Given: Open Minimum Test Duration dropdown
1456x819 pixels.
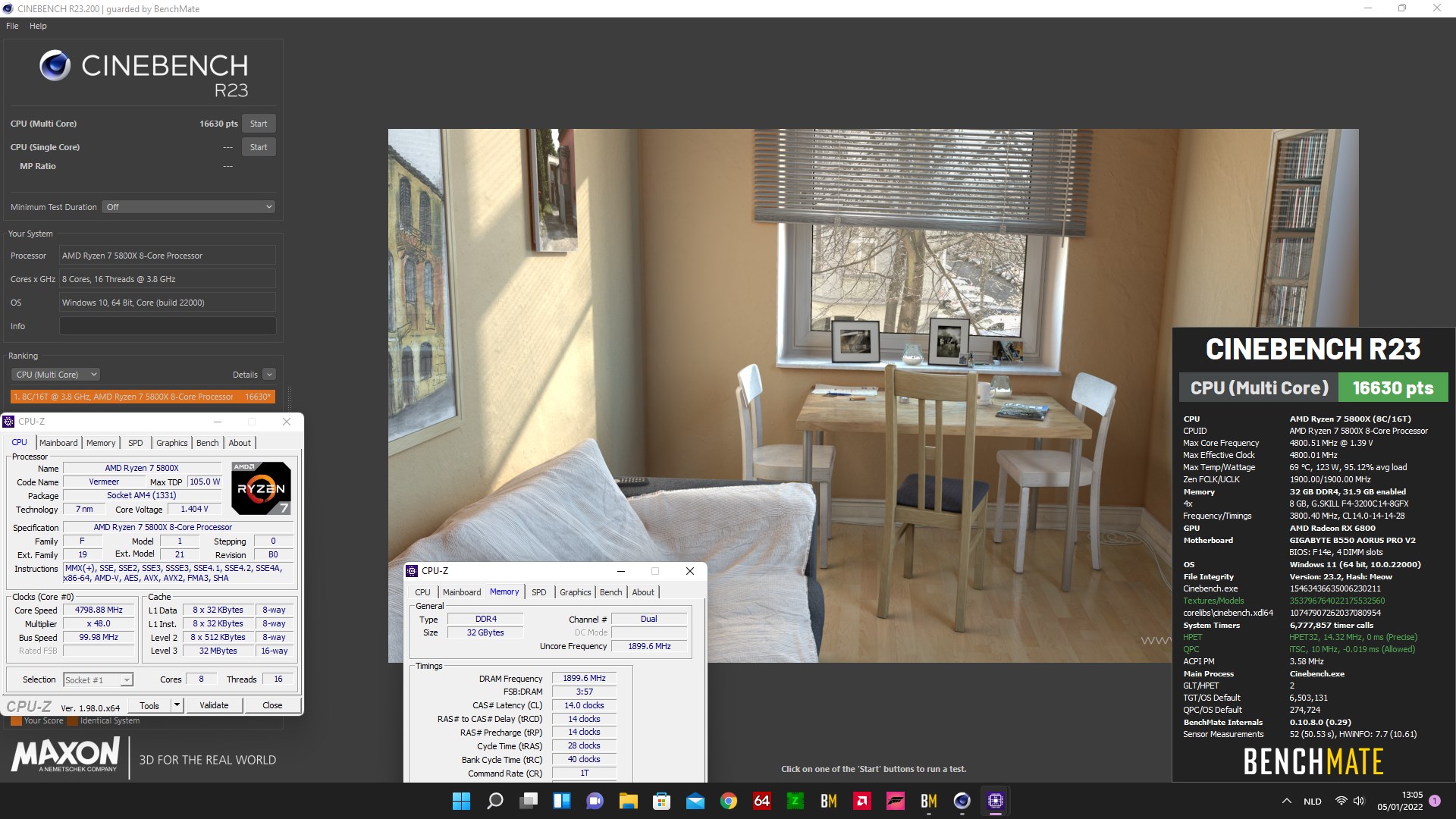Looking at the screenshot, I should pyautogui.click(x=188, y=207).
